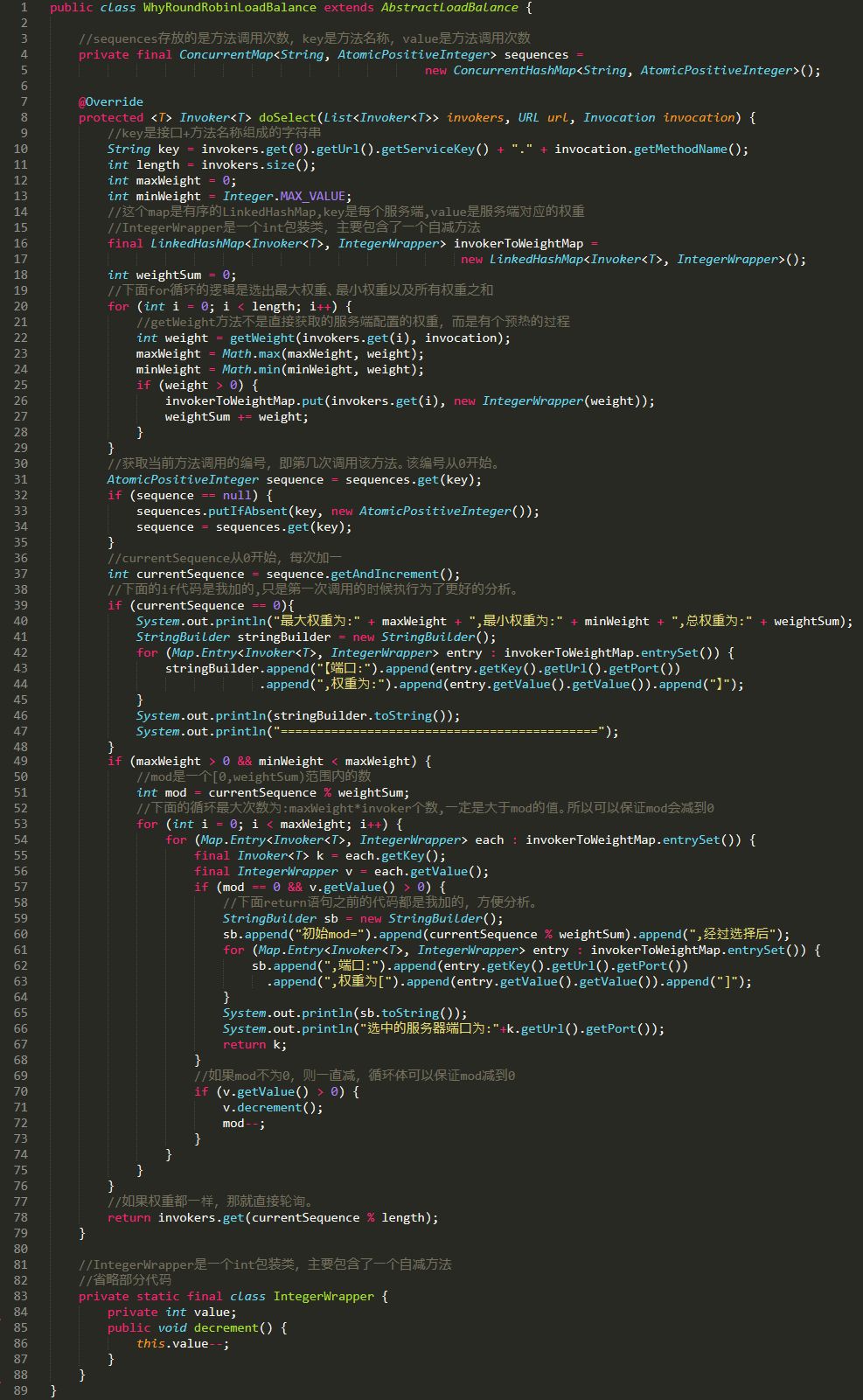Click the 'mod--' statement
The width and height of the screenshot is (863, 1400).
244,1124
